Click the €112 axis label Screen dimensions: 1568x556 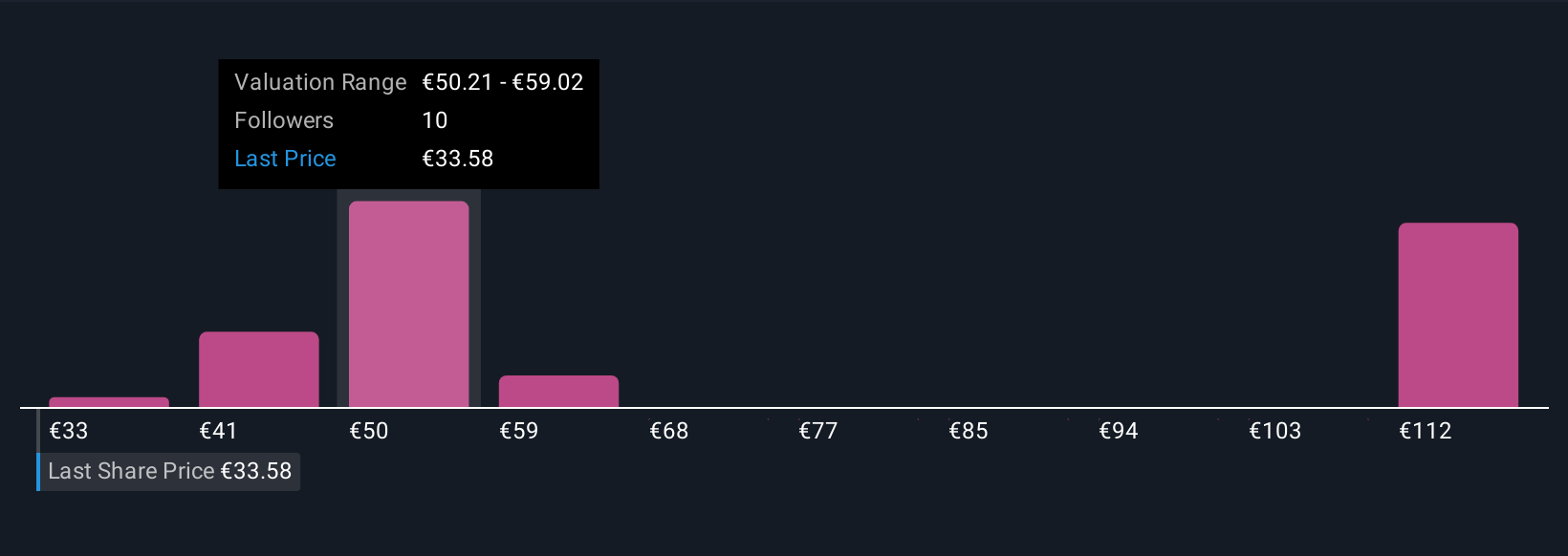(x=1426, y=431)
